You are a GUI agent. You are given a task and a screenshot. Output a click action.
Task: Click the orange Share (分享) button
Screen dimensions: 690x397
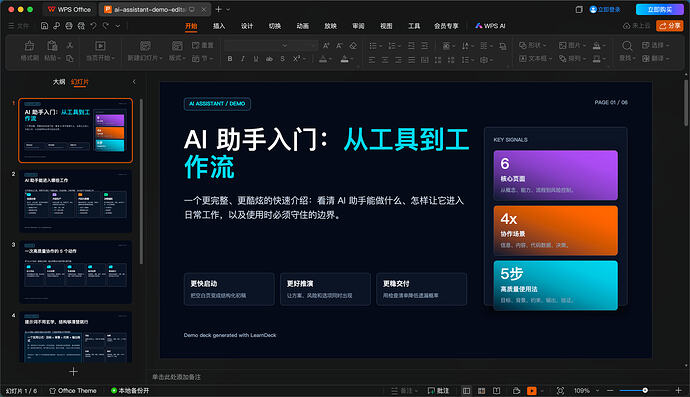pyautogui.click(x=669, y=26)
